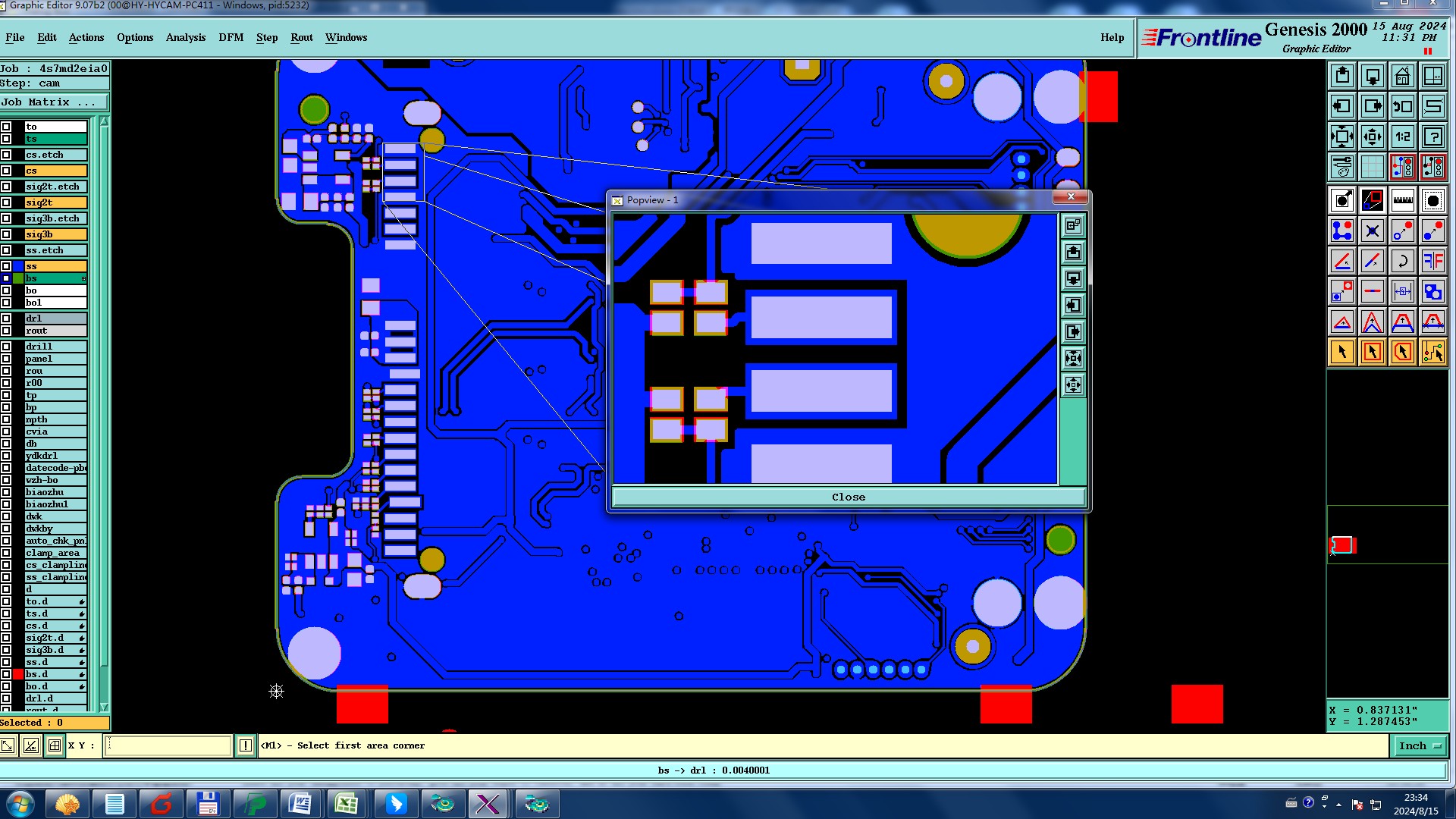Screen dimensions: 1456x819
Task: Toggle the checkbox beside sig3b layer
Action: [x=6, y=234]
